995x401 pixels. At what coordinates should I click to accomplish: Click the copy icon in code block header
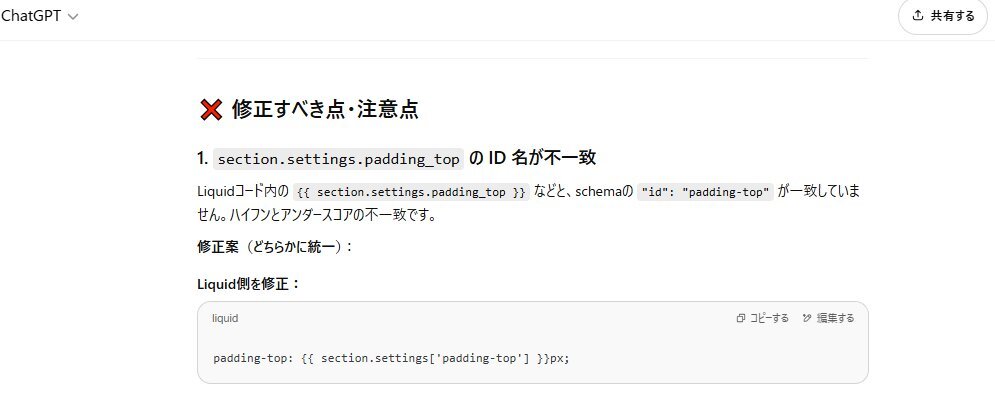pos(740,319)
